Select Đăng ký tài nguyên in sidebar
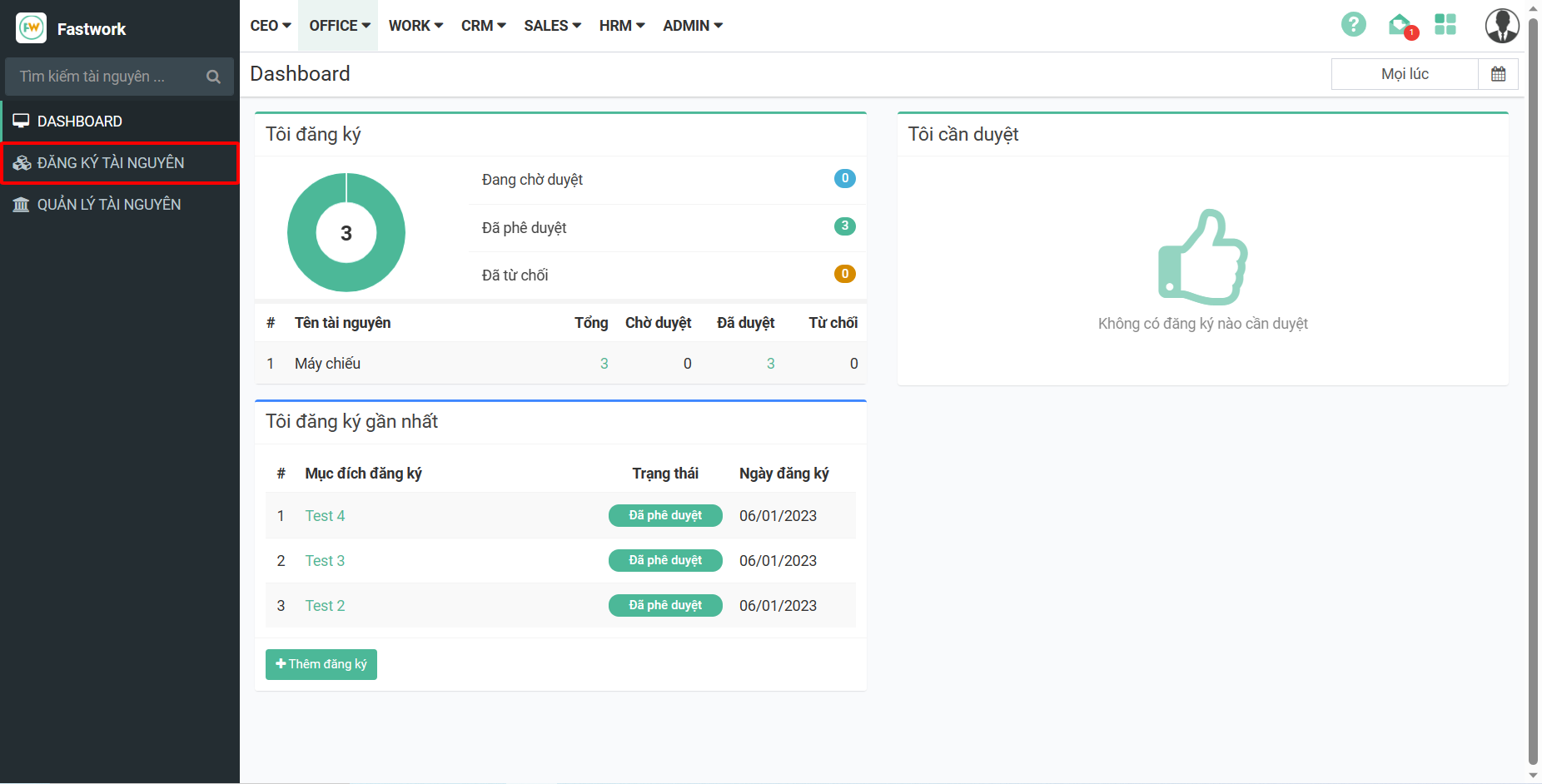 (111, 163)
